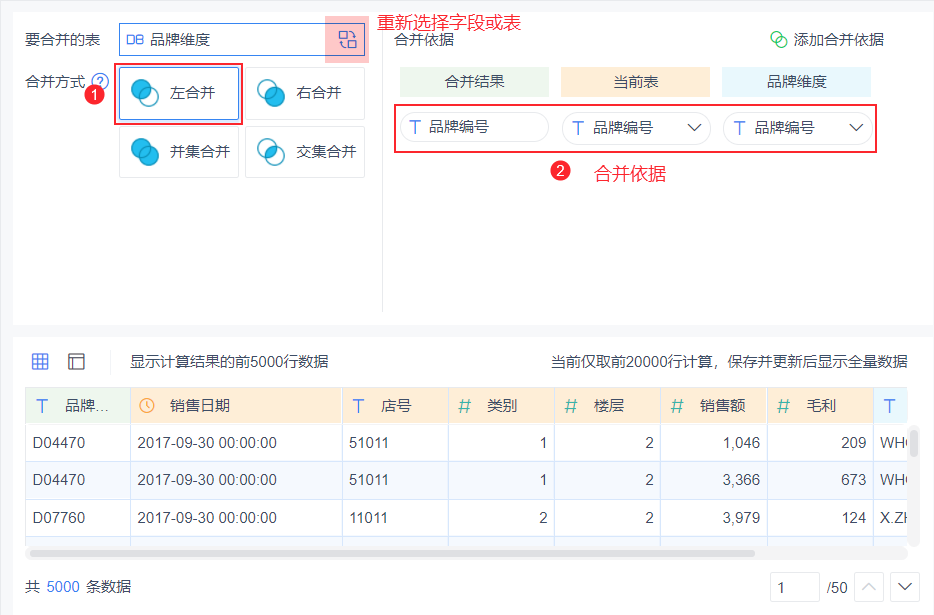934x615 pixels.
Task: Select the 左合并 merge method
Action: [179, 94]
